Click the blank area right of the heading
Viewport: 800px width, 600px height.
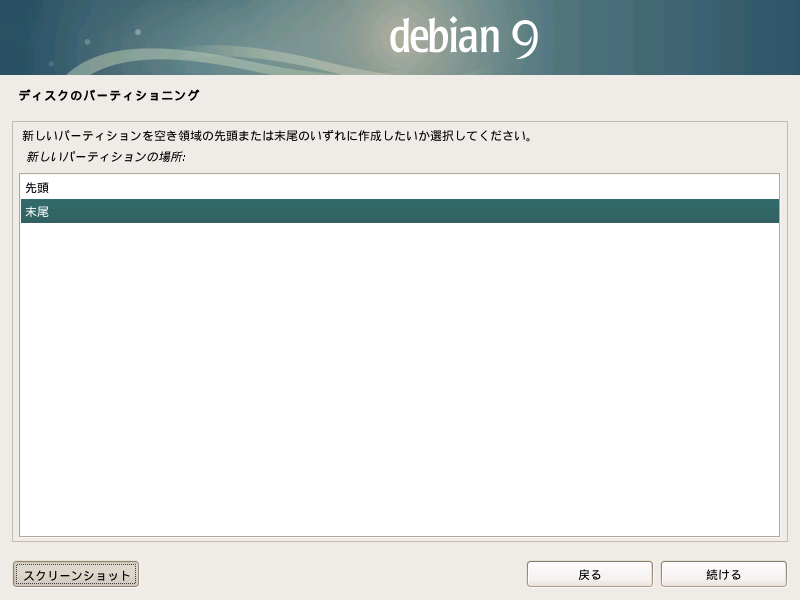point(500,96)
